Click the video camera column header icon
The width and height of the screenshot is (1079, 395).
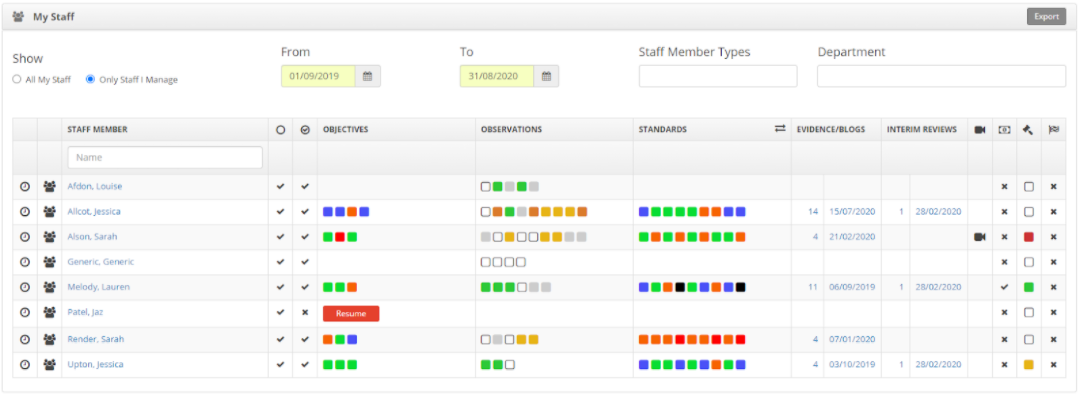point(980,129)
